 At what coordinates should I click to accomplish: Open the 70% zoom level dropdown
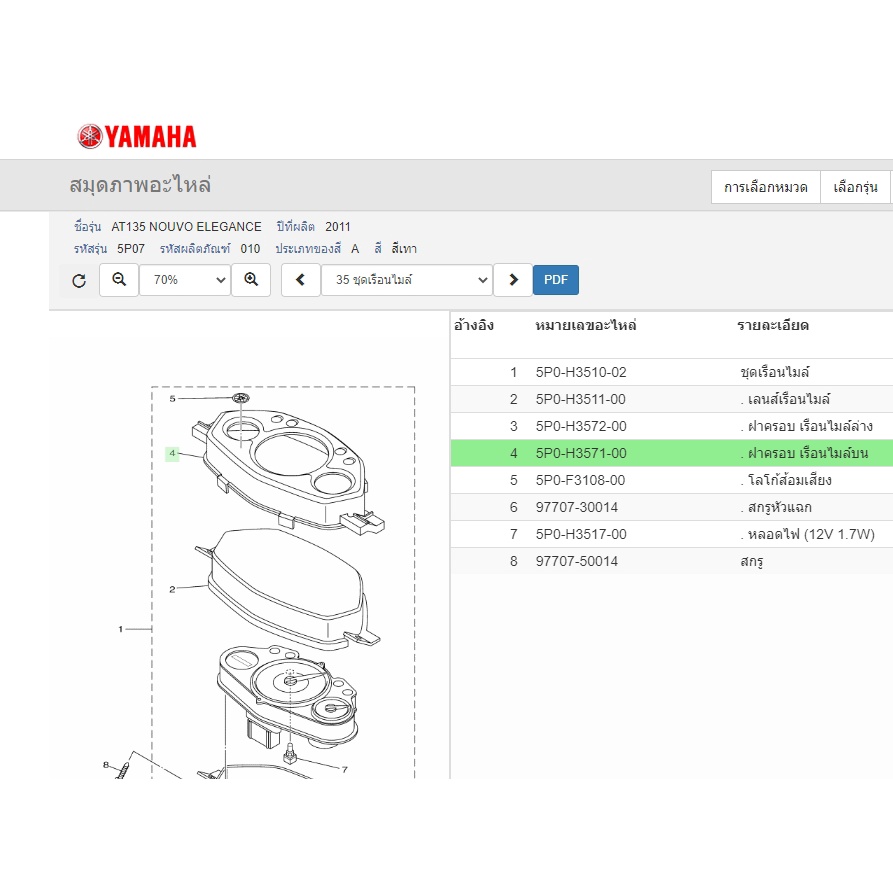185,280
